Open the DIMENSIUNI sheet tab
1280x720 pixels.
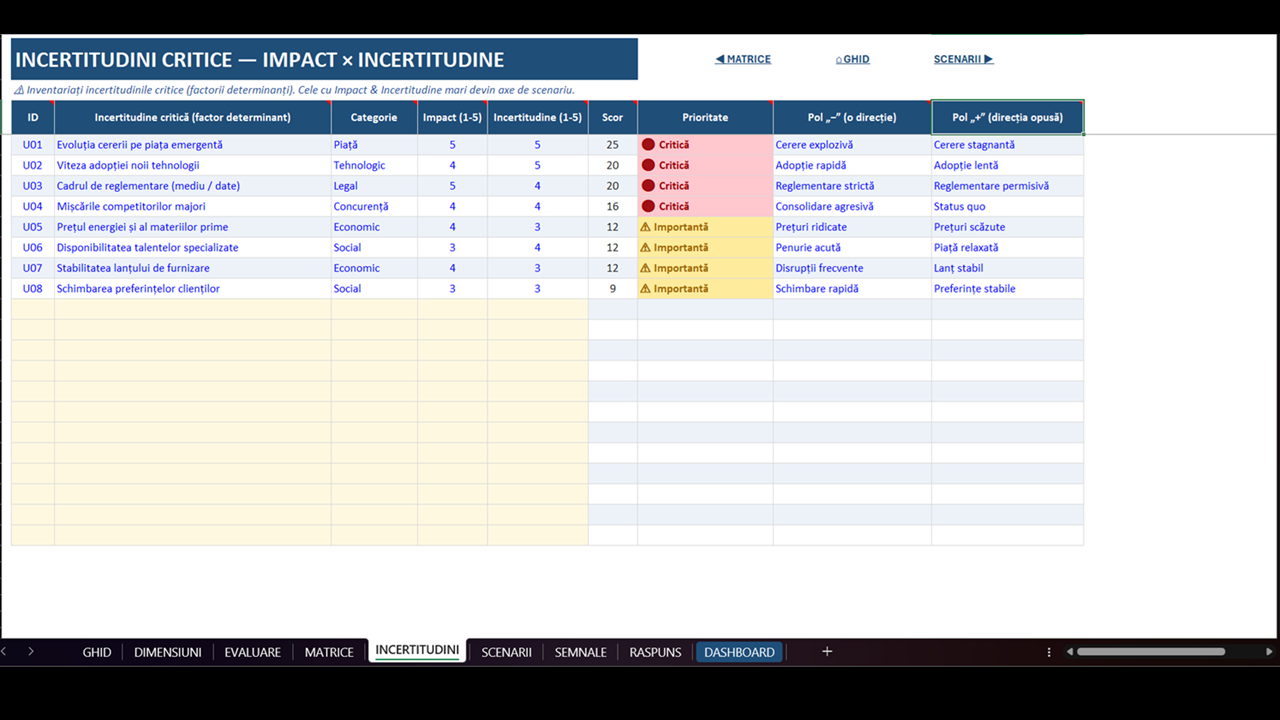(x=168, y=652)
